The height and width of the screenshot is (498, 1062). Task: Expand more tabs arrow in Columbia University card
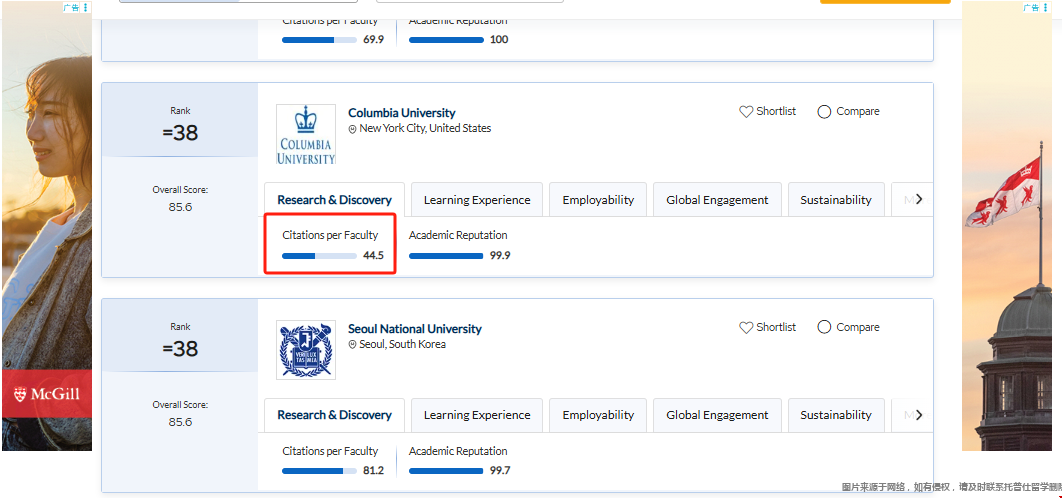[x=919, y=199]
